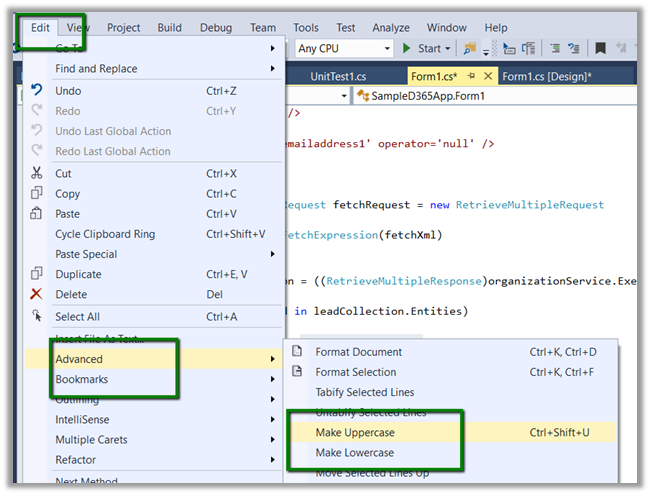Choose Make Uppercase from Advanced submenu

(355, 432)
